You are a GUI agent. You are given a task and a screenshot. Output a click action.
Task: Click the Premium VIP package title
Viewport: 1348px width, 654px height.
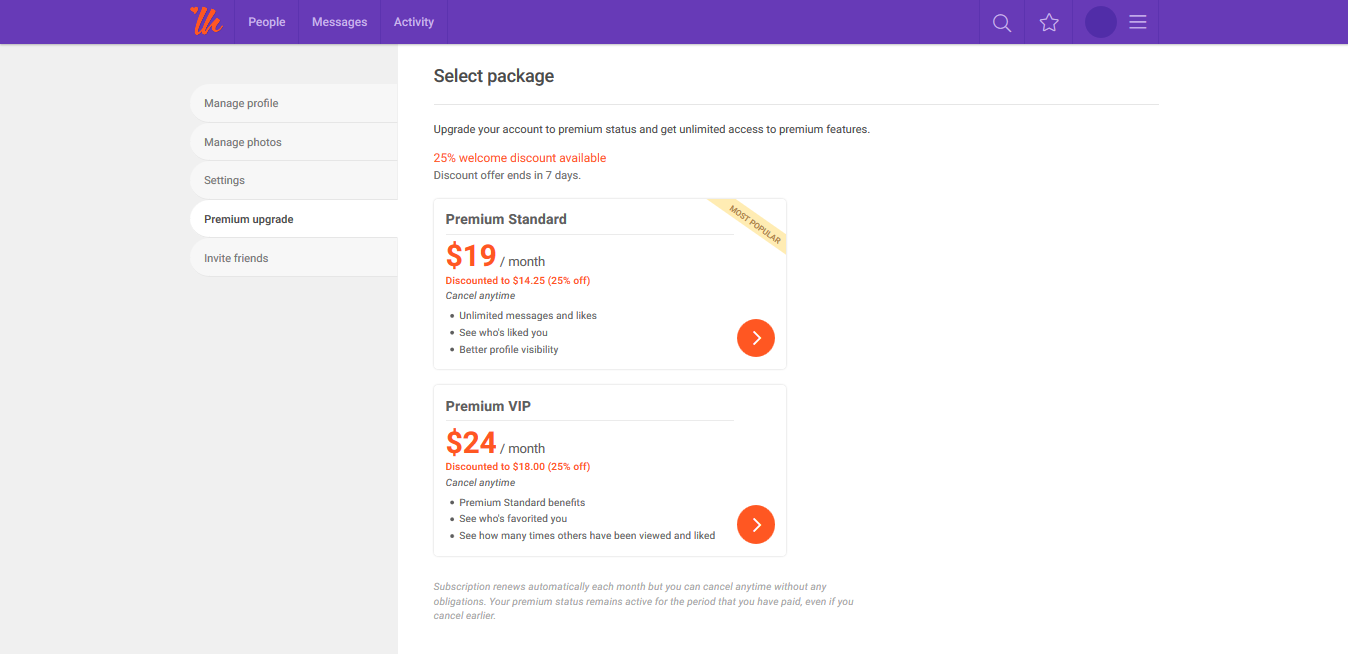[488, 406]
